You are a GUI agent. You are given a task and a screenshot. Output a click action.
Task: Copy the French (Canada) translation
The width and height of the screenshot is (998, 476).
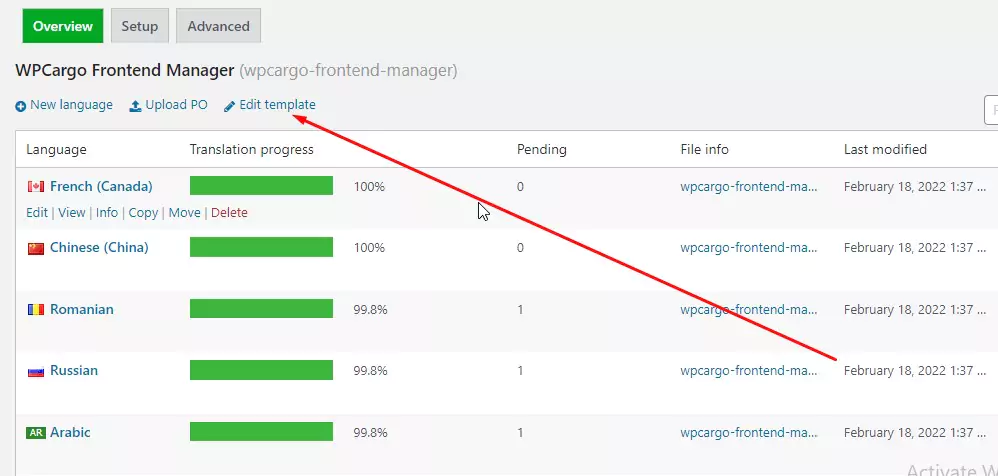[x=143, y=213]
